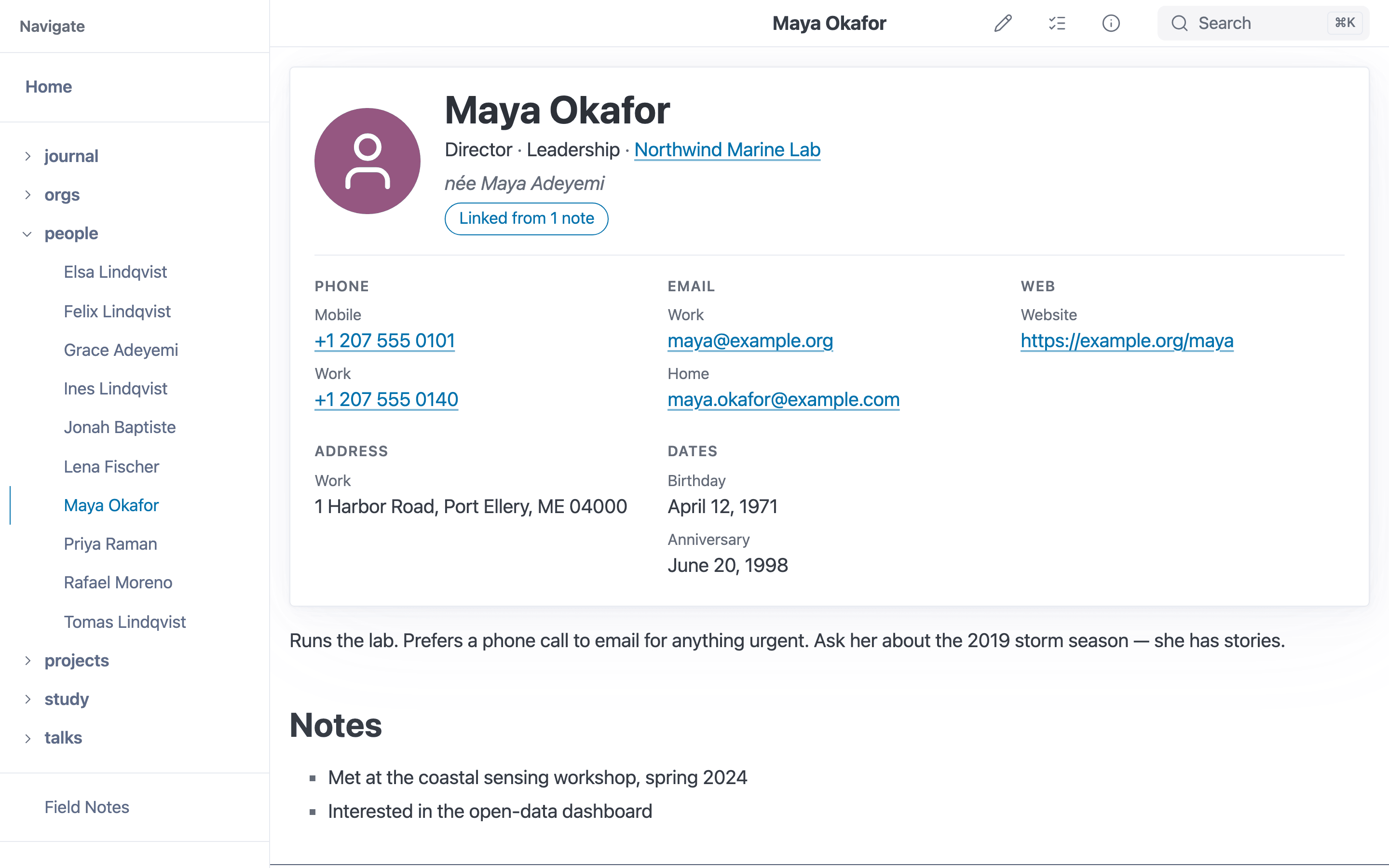1389x868 pixels.
Task: Open the checklist tasks icon
Action: (1057, 24)
